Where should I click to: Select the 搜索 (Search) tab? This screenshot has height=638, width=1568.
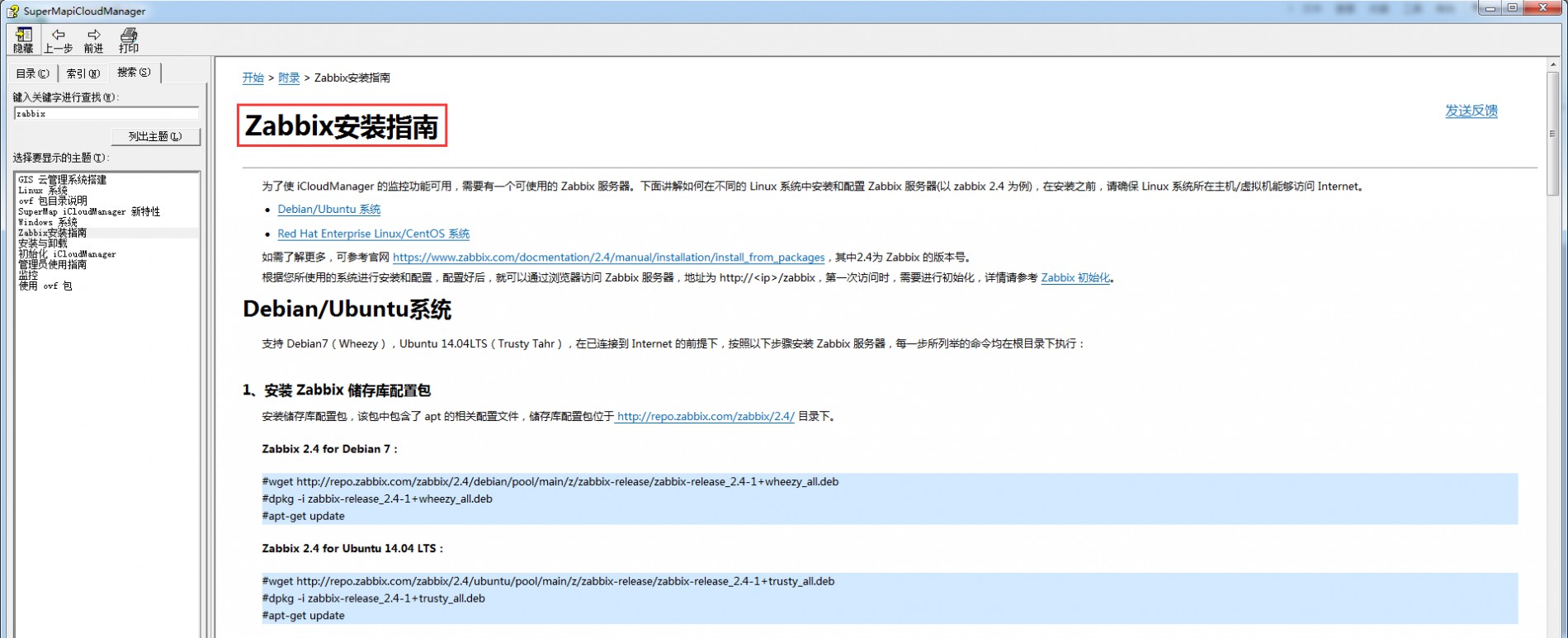coord(134,72)
